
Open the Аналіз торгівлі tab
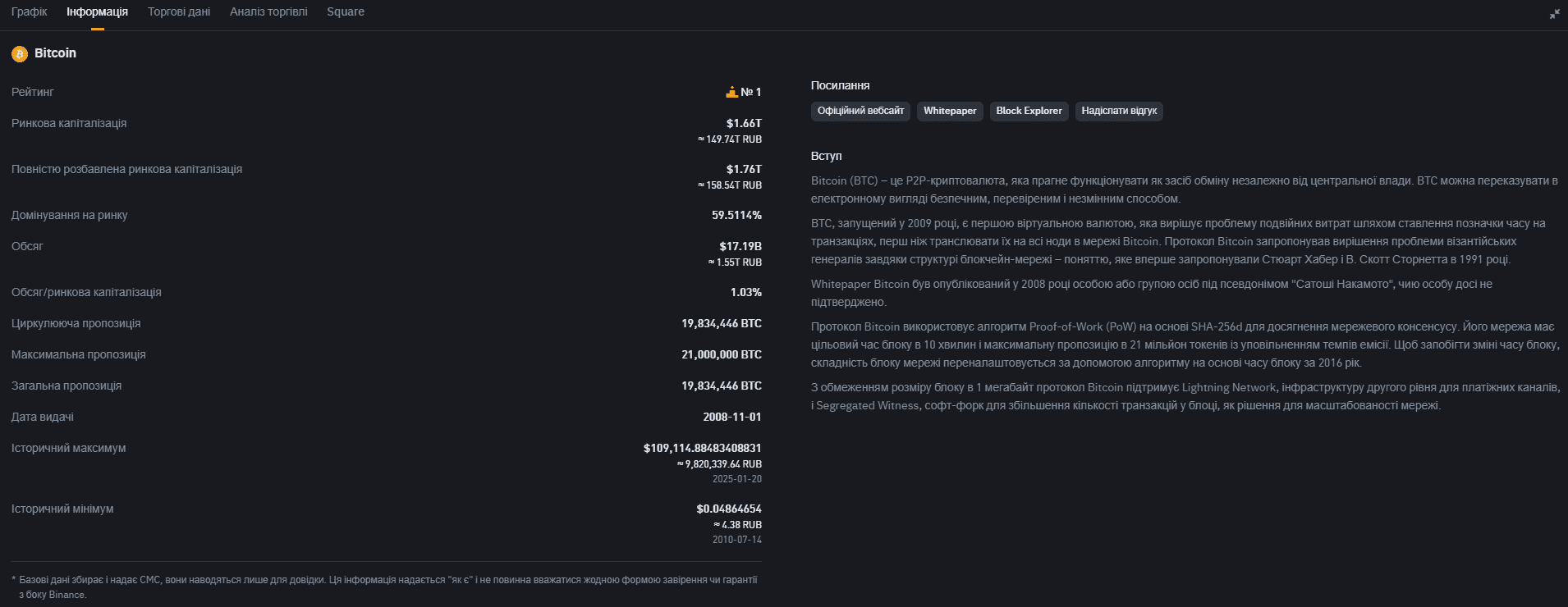pyautogui.click(x=268, y=11)
